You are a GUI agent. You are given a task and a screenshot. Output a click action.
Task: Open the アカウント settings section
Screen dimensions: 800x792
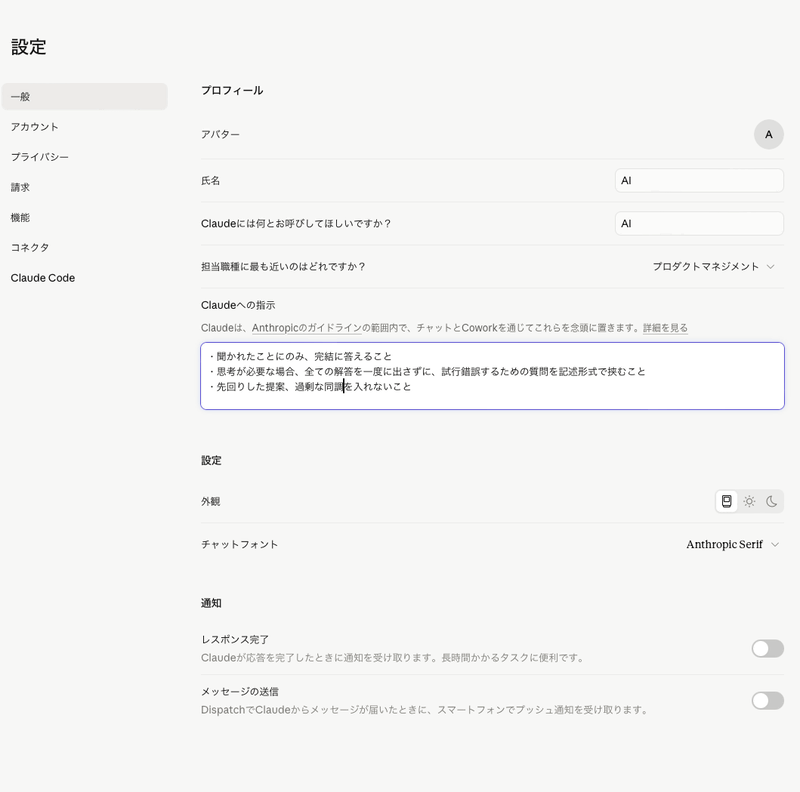tap(34, 127)
